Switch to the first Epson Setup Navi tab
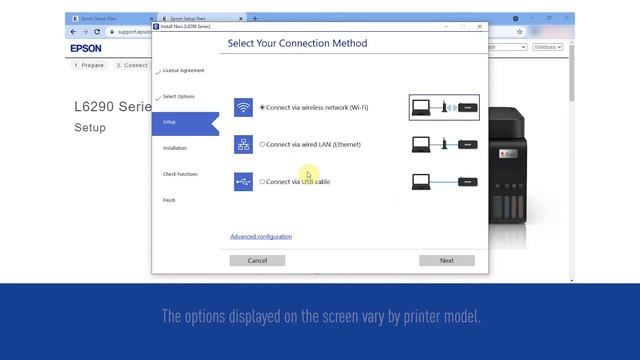The width and height of the screenshot is (640, 360). (x=110, y=18)
